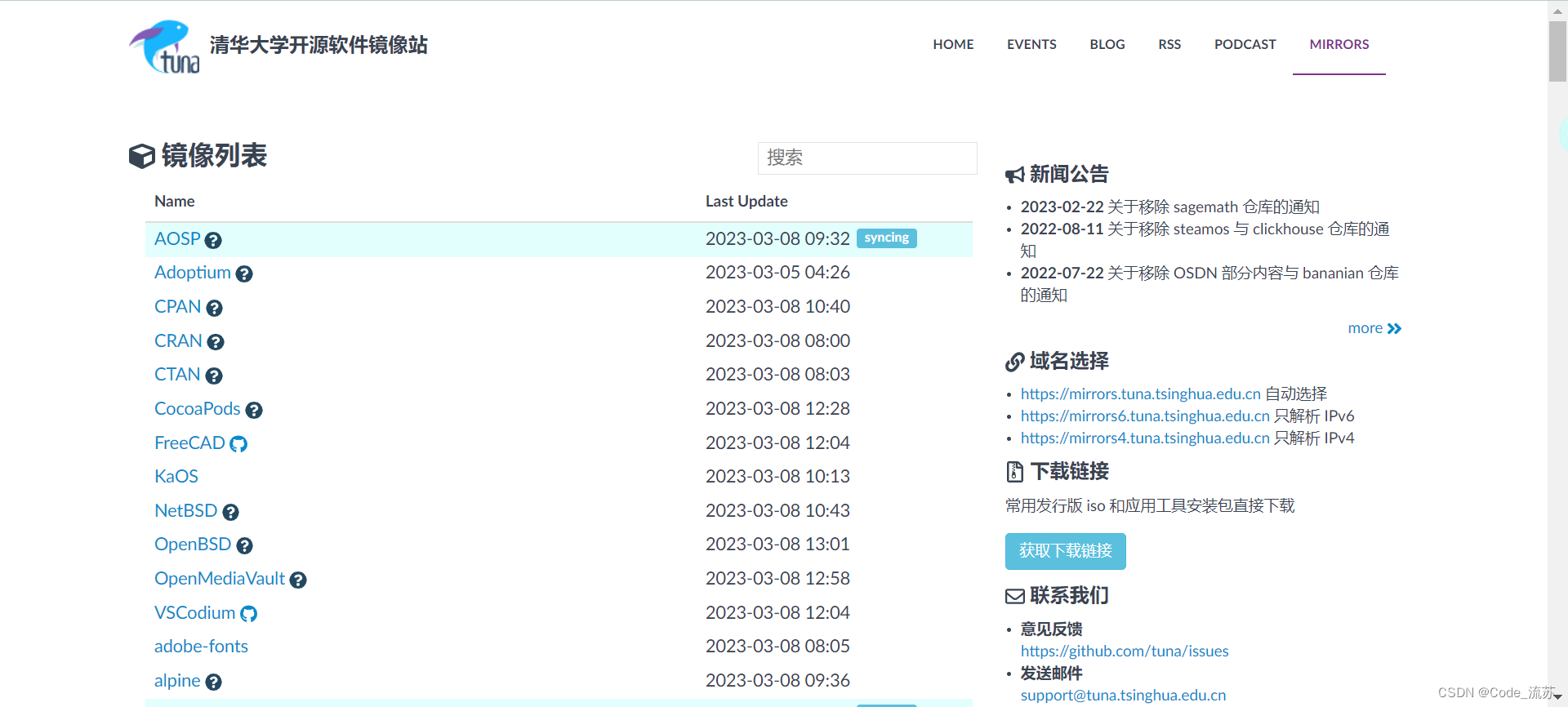Open the Adoptium mirror link
This screenshot has width=1568, height=707.
point(193,272)
